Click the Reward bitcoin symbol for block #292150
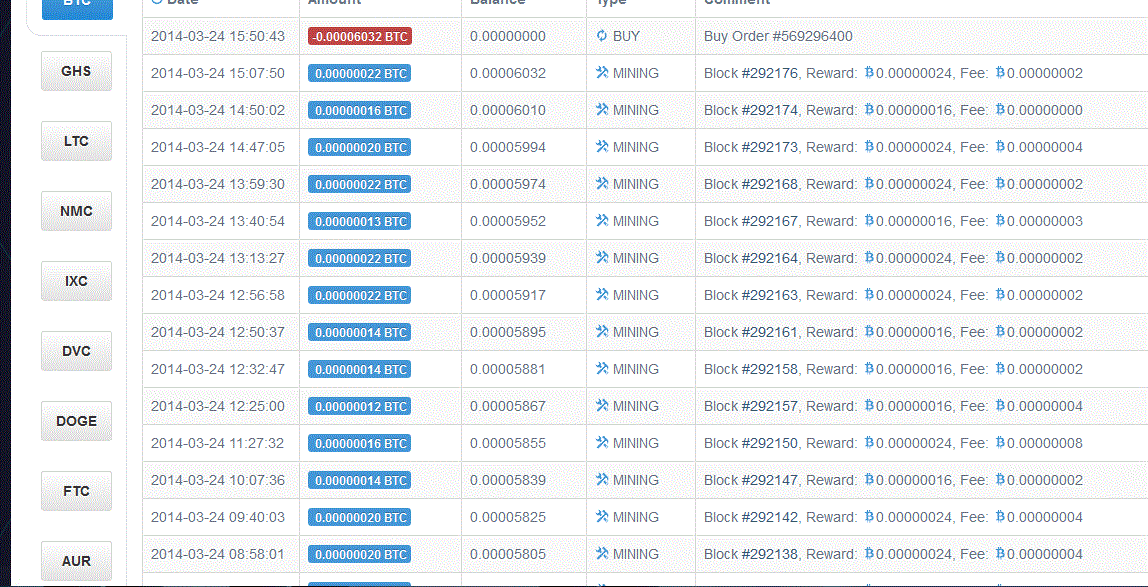The height and width of the screenshot is (587, 1148). coord(869,442)
